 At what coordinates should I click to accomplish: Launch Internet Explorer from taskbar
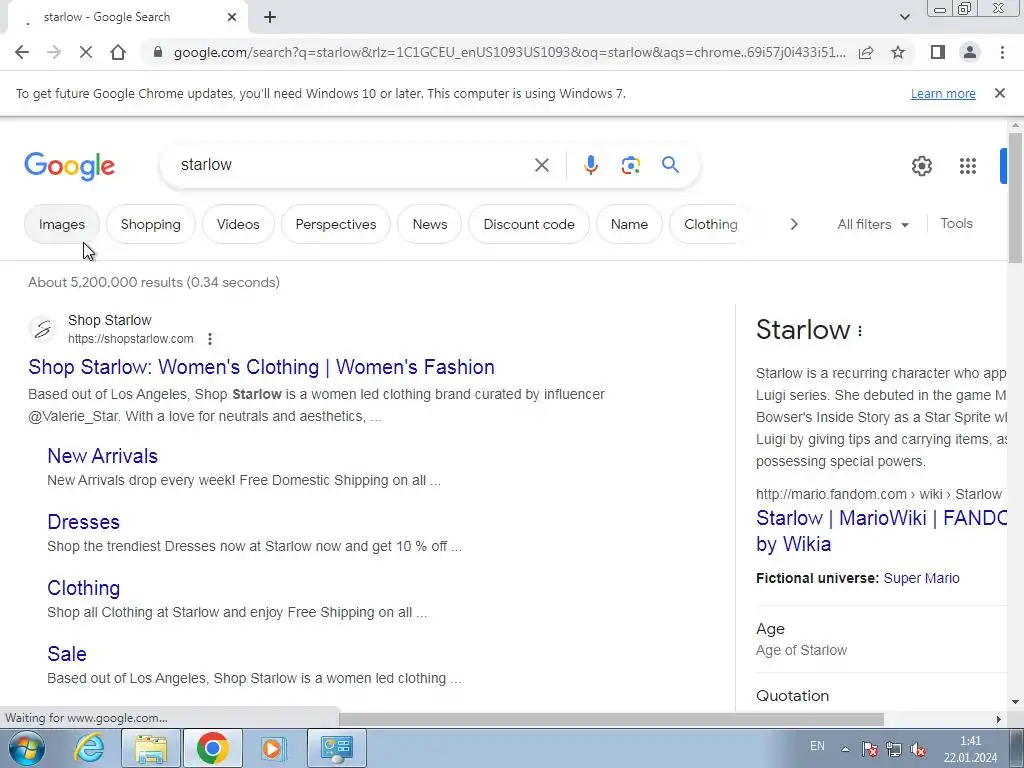89,748
